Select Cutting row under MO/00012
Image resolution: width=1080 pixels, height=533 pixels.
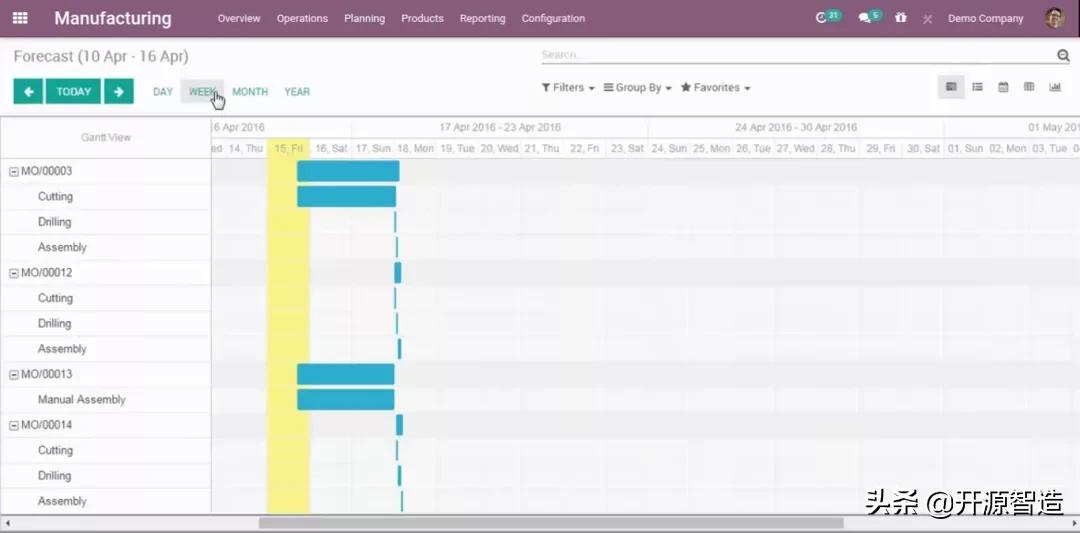coord(55,298)
